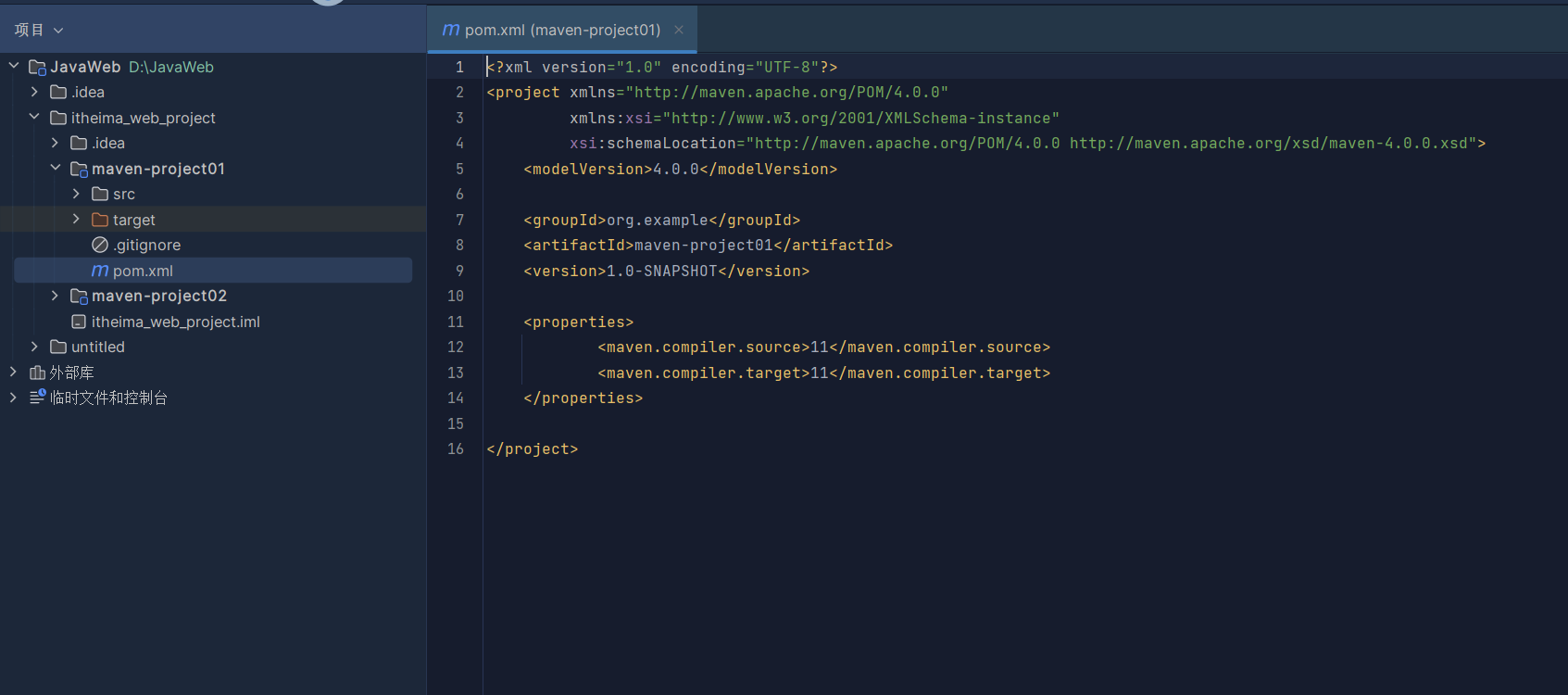
Task: Collapse the itheima_web_project folder
Action: coord(34,117)
